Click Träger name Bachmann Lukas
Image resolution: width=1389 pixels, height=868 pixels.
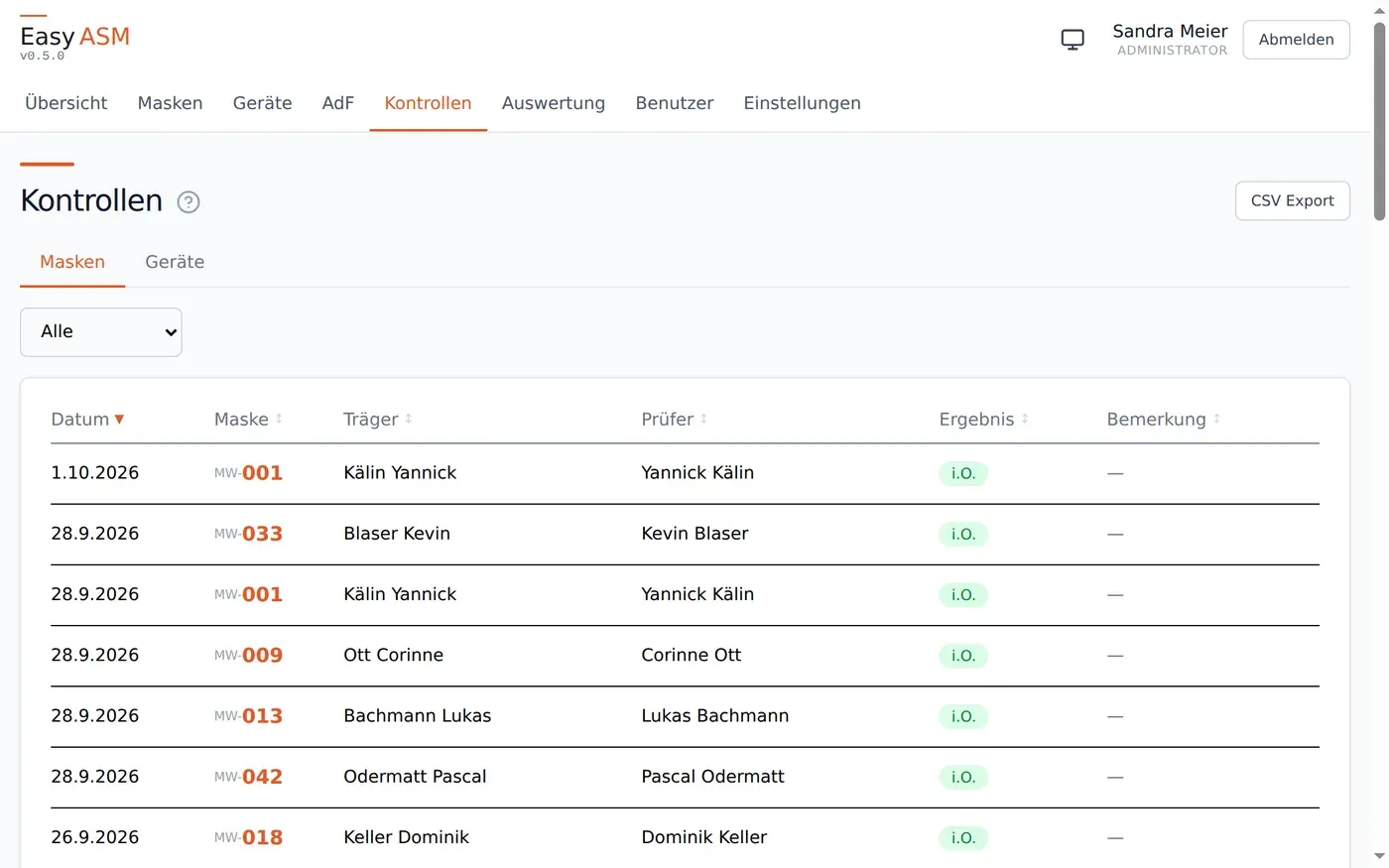tap(418, 716)
